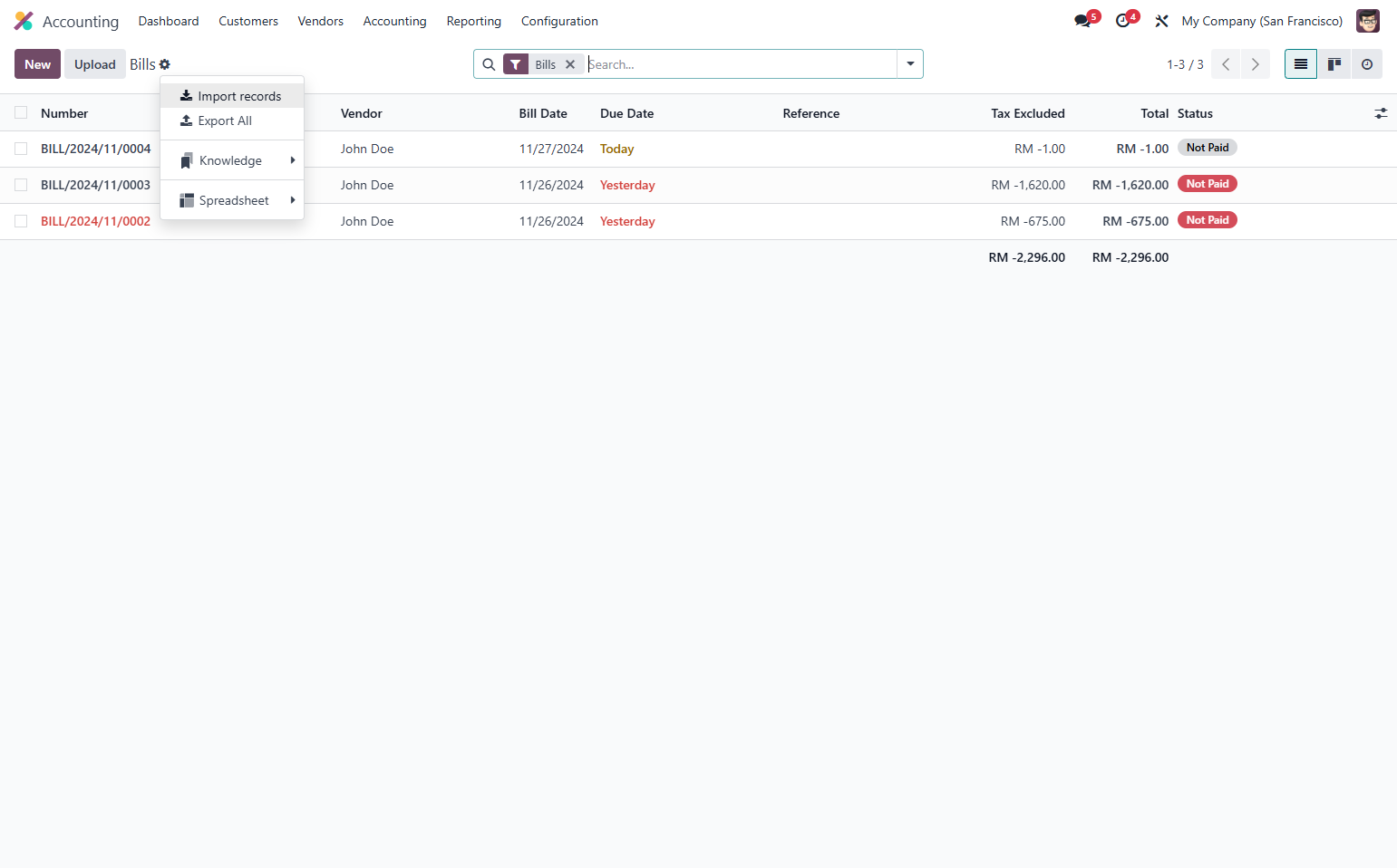Open optional columns adjust settings icon
The height and width of the screenshot is (868, 1397).
click(1381, 113)
